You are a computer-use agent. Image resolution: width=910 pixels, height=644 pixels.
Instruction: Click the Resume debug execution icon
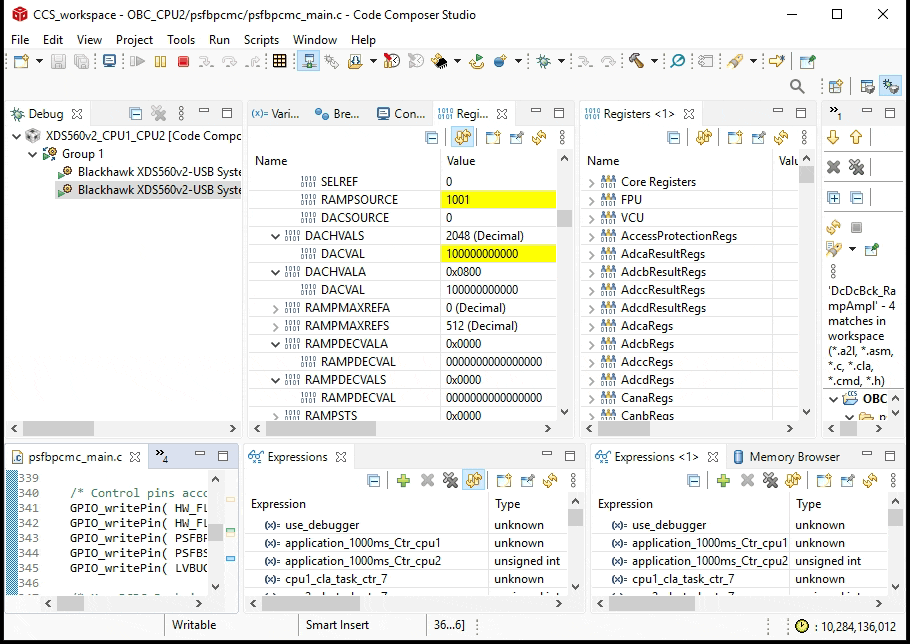tap(138, 61)
